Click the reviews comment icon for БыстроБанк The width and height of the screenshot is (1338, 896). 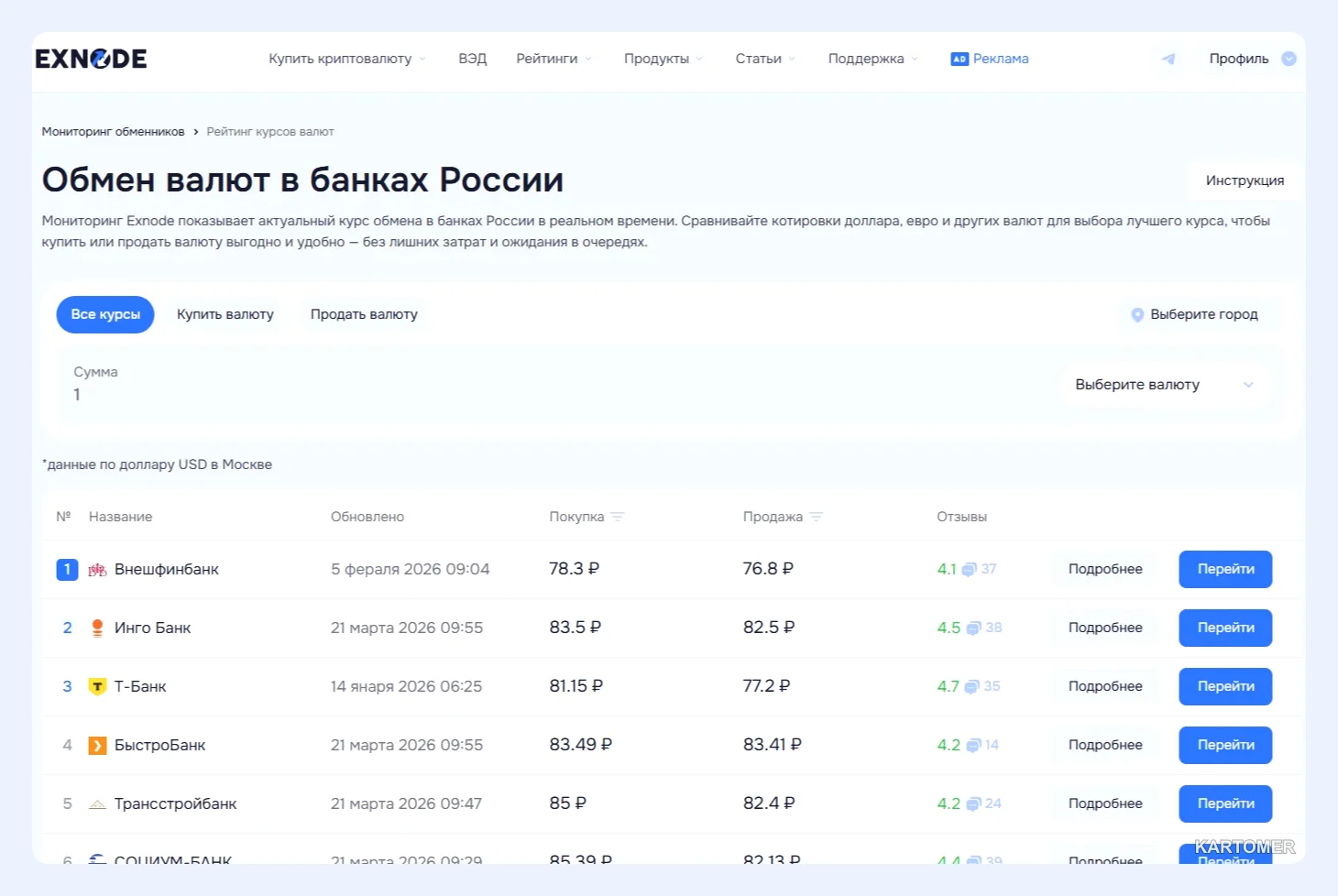click(x=973, y=746)
